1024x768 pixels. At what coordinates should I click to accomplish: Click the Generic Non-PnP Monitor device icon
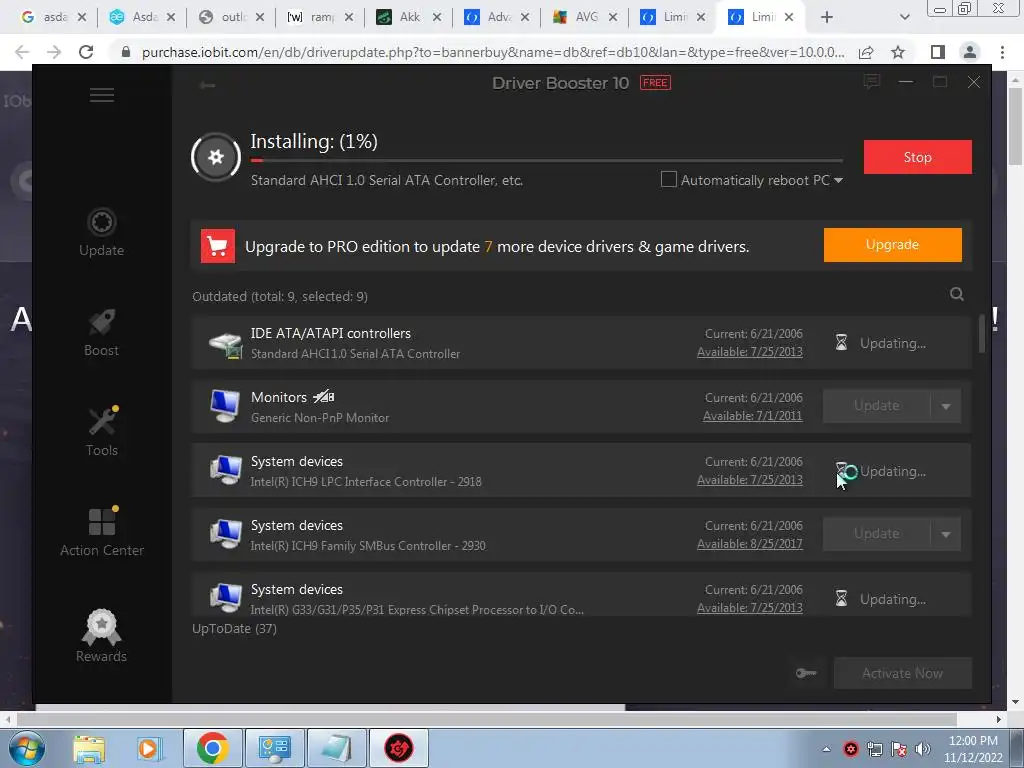coord(225,406)
